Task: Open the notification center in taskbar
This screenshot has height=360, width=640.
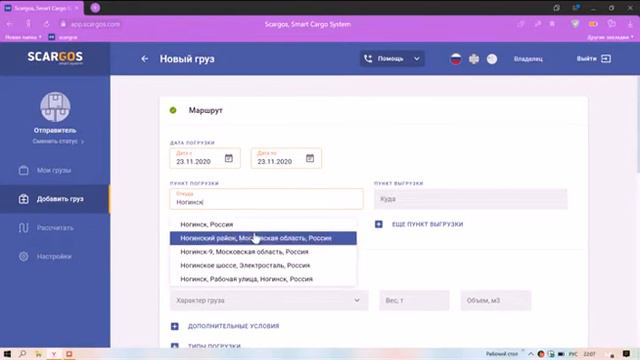Action: [626, 354]
